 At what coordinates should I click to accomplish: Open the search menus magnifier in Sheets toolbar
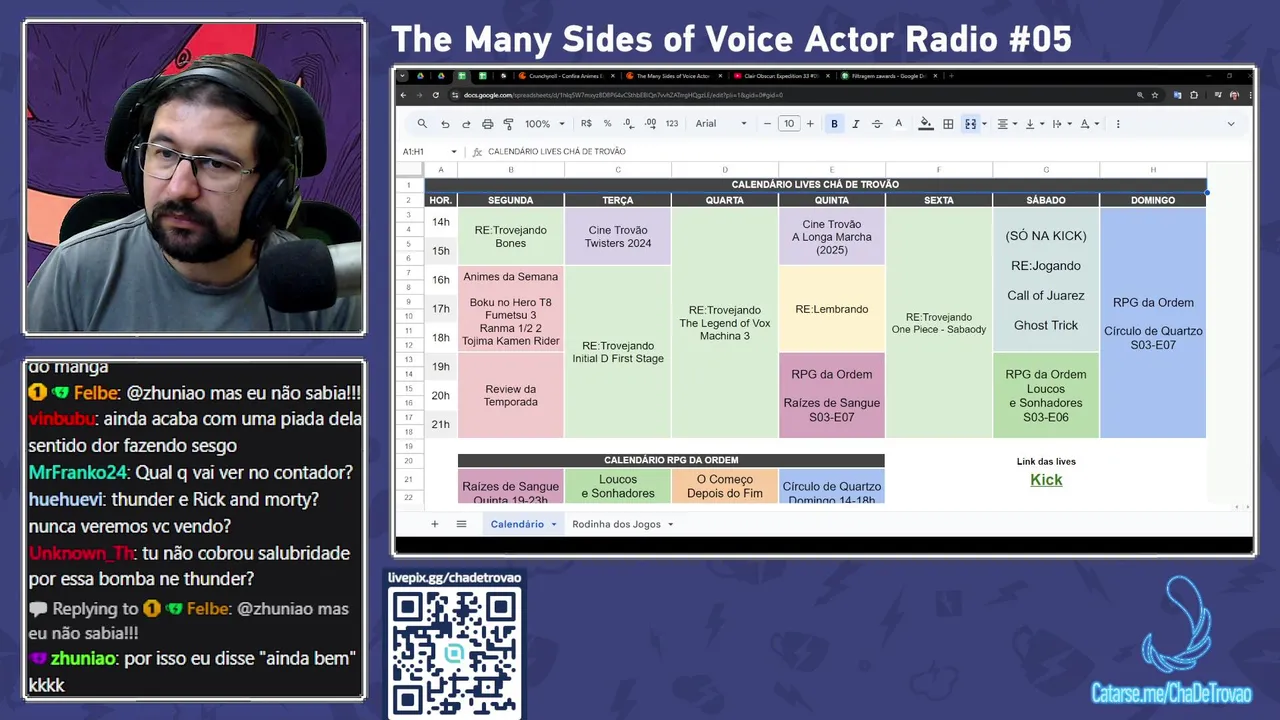tap(422, 124)
